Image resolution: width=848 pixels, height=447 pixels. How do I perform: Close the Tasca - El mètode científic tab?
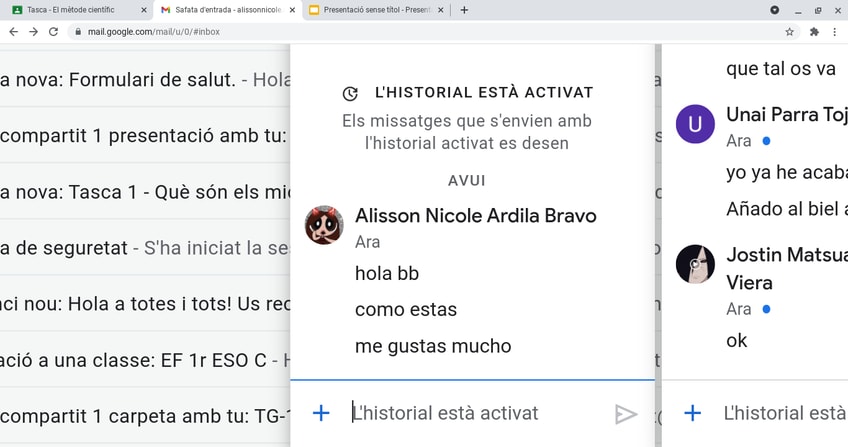tap(144, 10)
